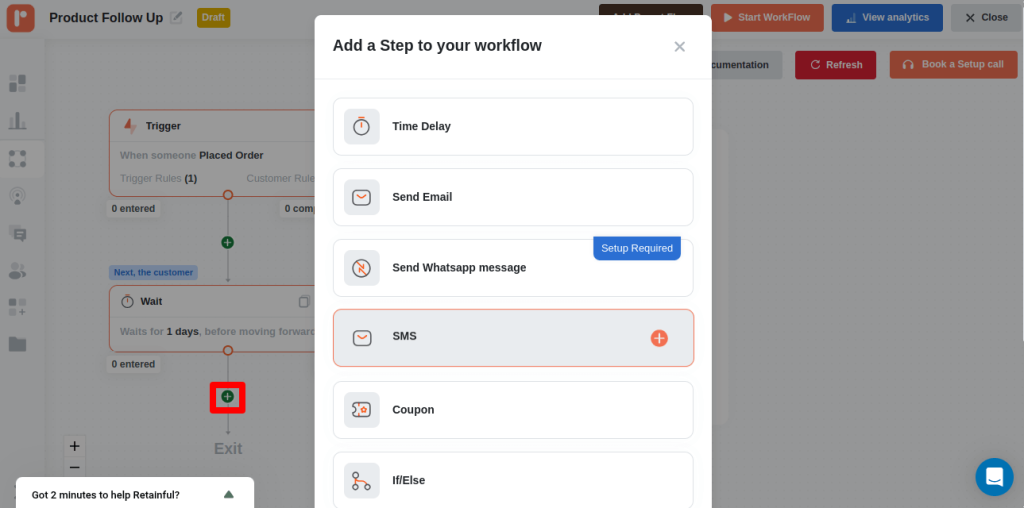Refresh the workflow
1024x508 pixels.
click(x=835, y=65)
